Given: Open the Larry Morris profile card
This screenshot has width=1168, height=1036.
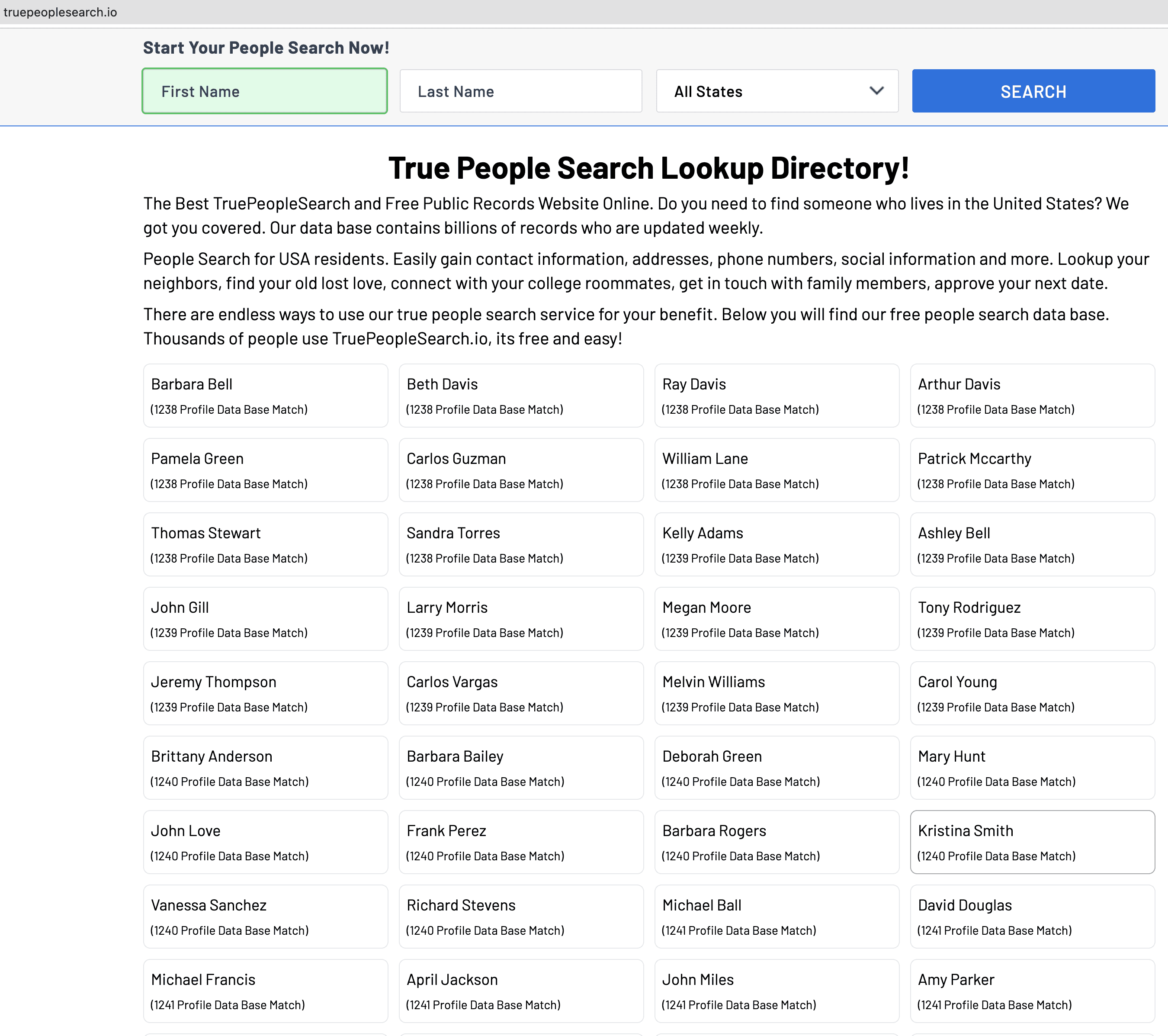Looking at the screenshot, I should pos(520,619).
